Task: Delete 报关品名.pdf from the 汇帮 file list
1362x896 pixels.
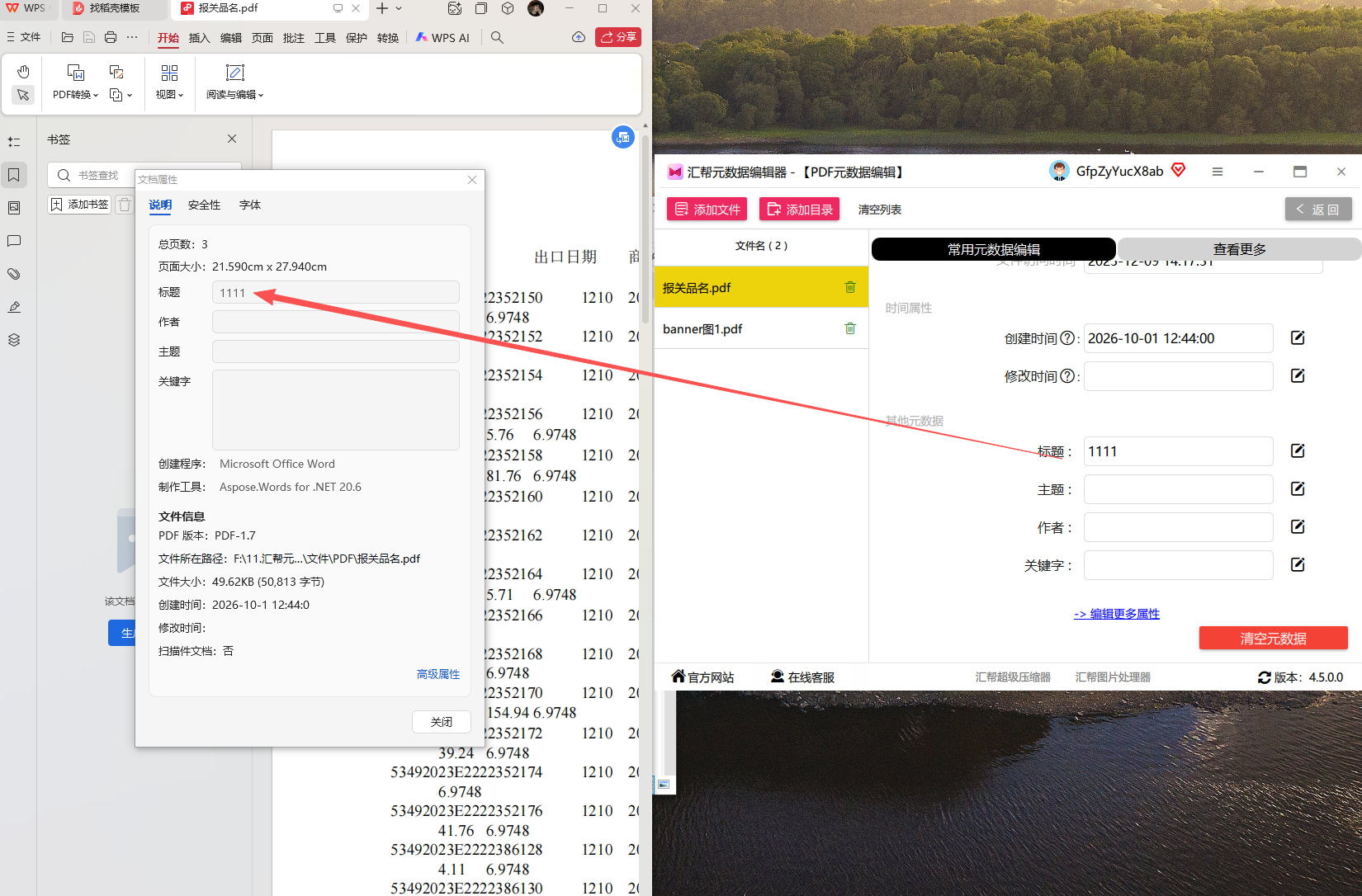Action: (x=850, y=287)
